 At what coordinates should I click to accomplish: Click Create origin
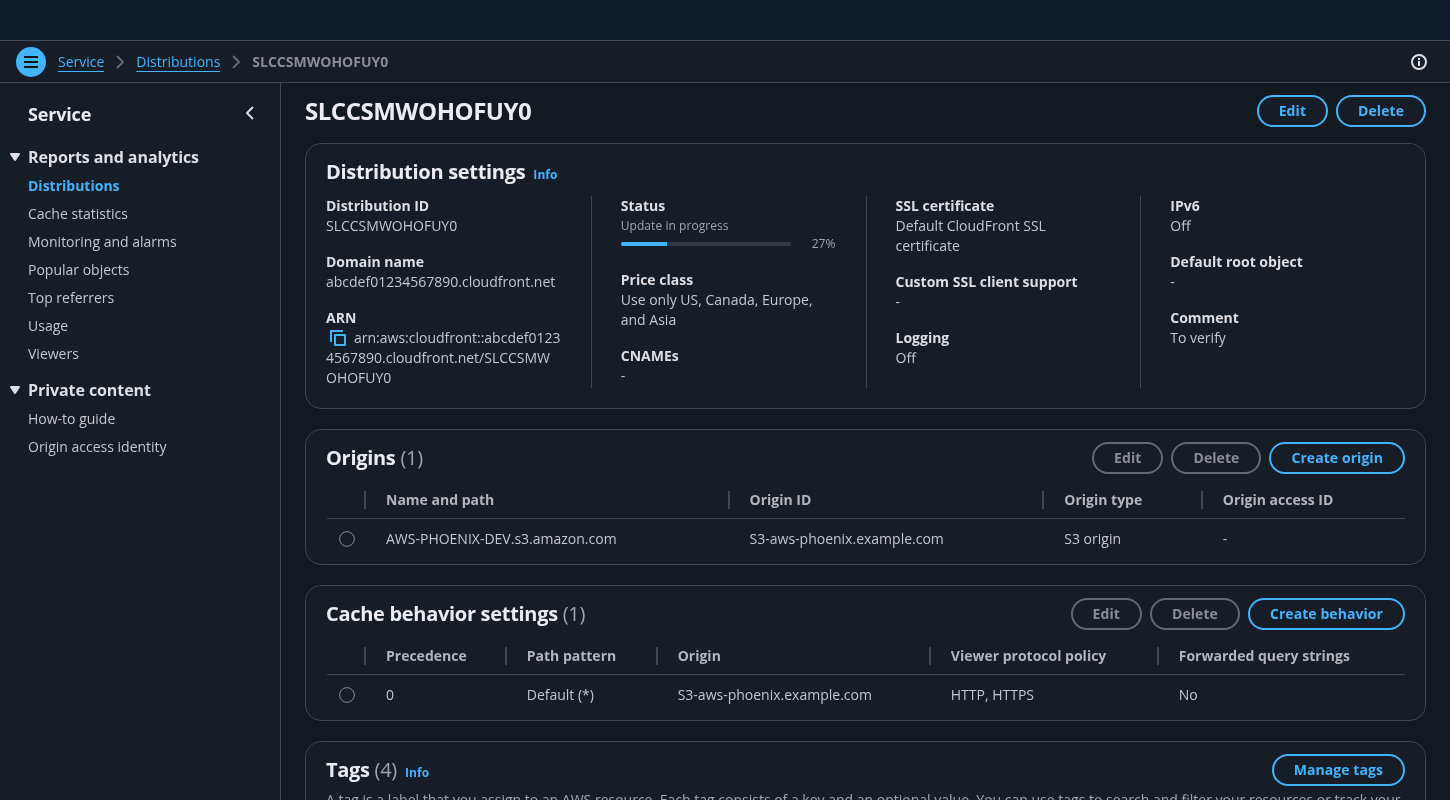coord(1337,458)
